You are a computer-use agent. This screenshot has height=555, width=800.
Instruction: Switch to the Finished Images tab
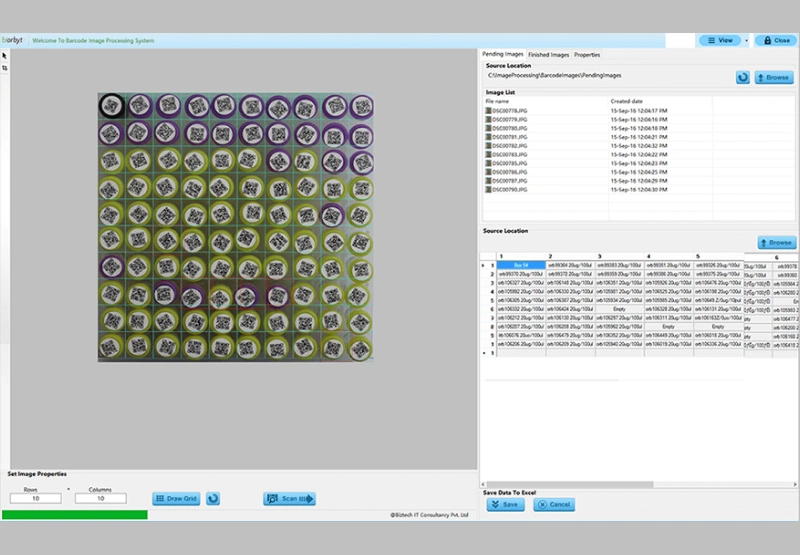pos(548,55)
